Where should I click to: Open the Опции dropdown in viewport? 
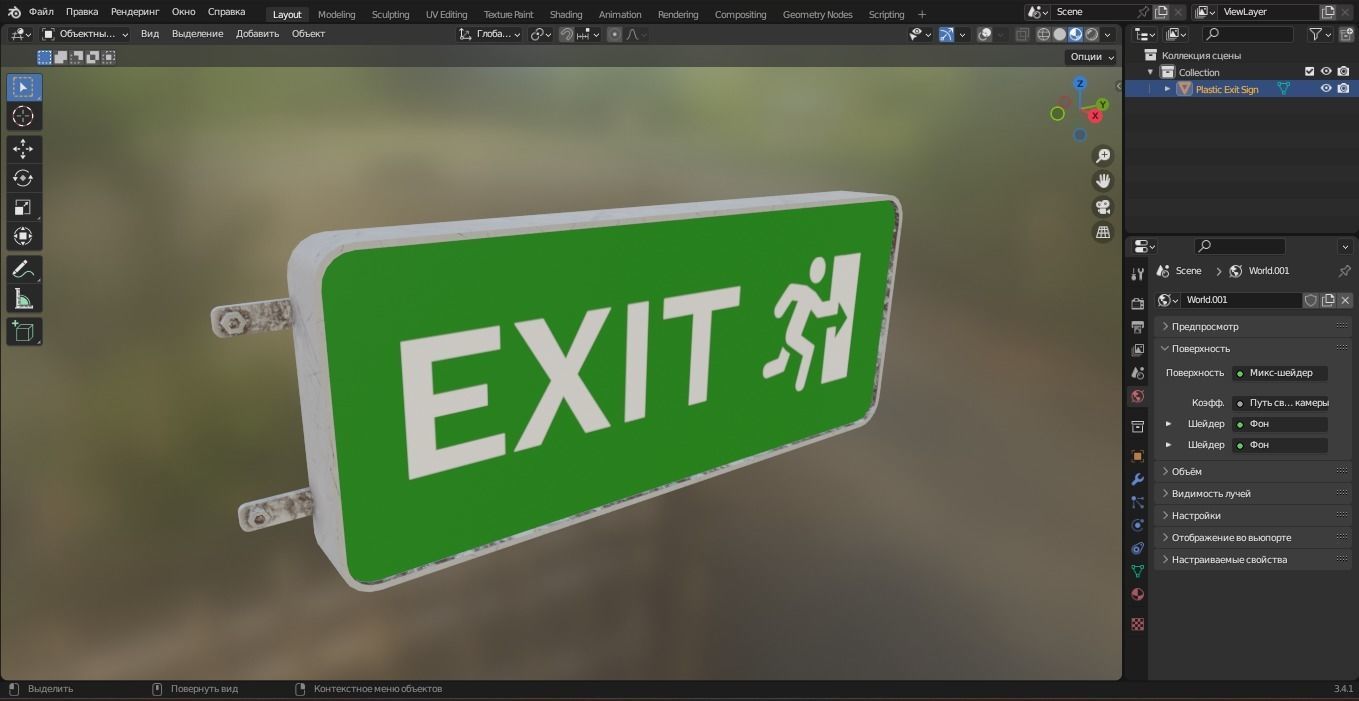(x=1091, y=57)
